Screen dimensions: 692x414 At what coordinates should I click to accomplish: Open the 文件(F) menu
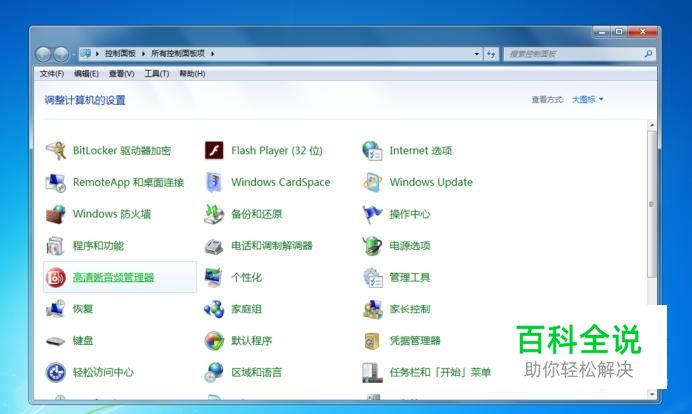[x=52, y=74]
